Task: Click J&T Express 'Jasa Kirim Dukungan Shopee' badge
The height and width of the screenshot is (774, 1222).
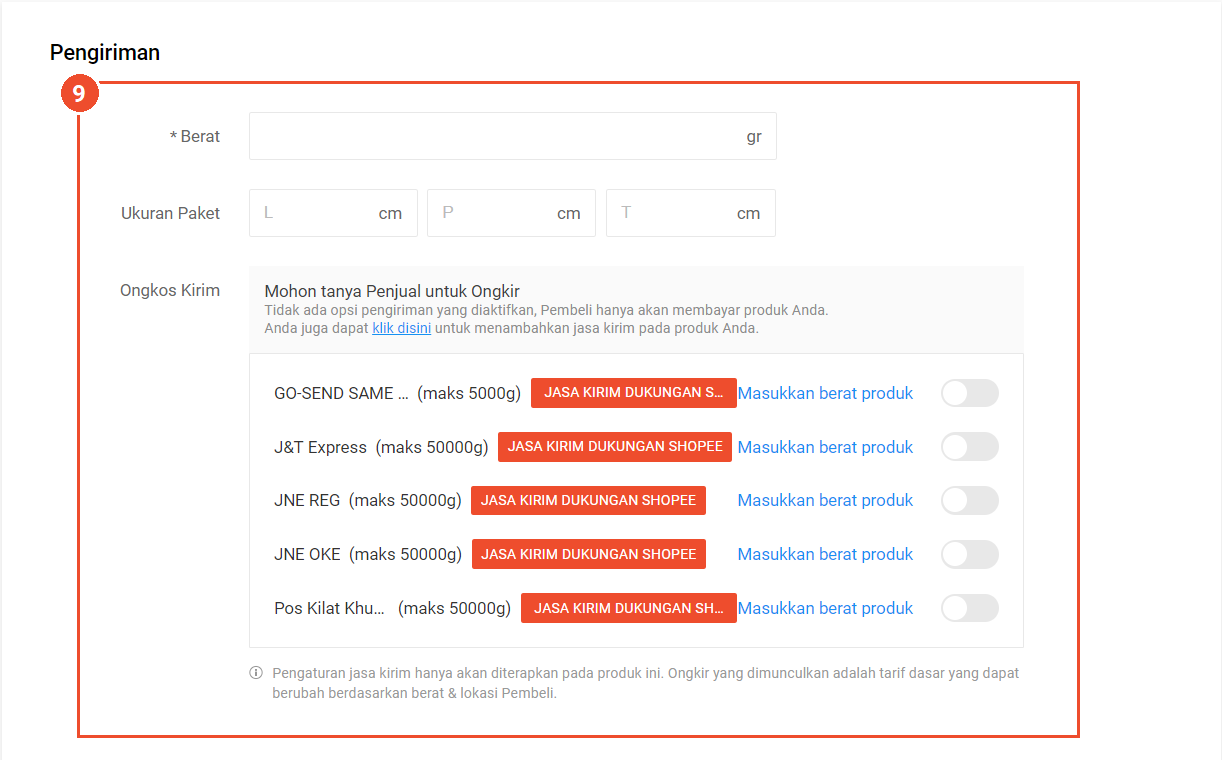Action: (x=615, y=447)
